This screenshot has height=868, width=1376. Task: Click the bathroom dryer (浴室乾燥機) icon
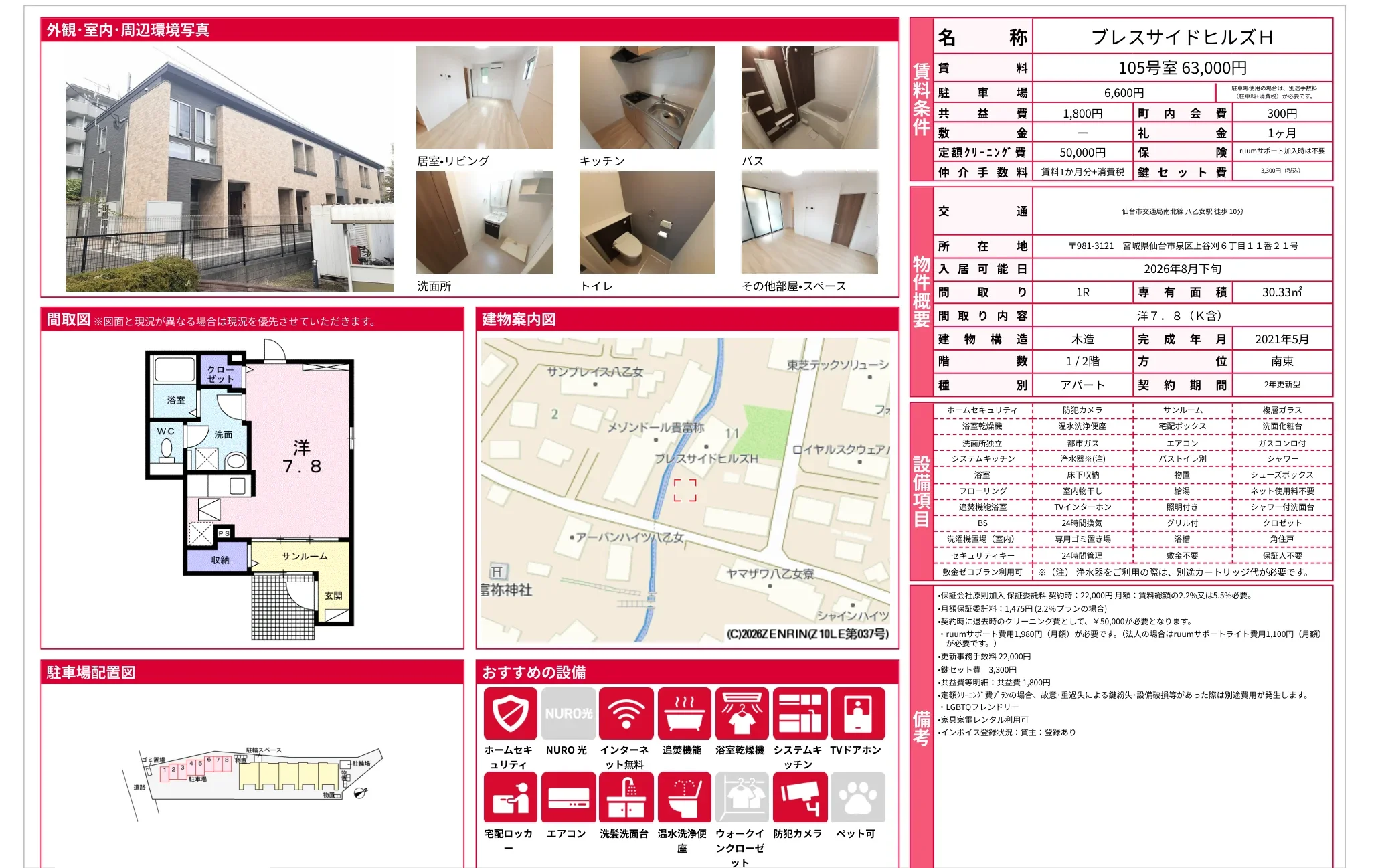click(742, 713)
